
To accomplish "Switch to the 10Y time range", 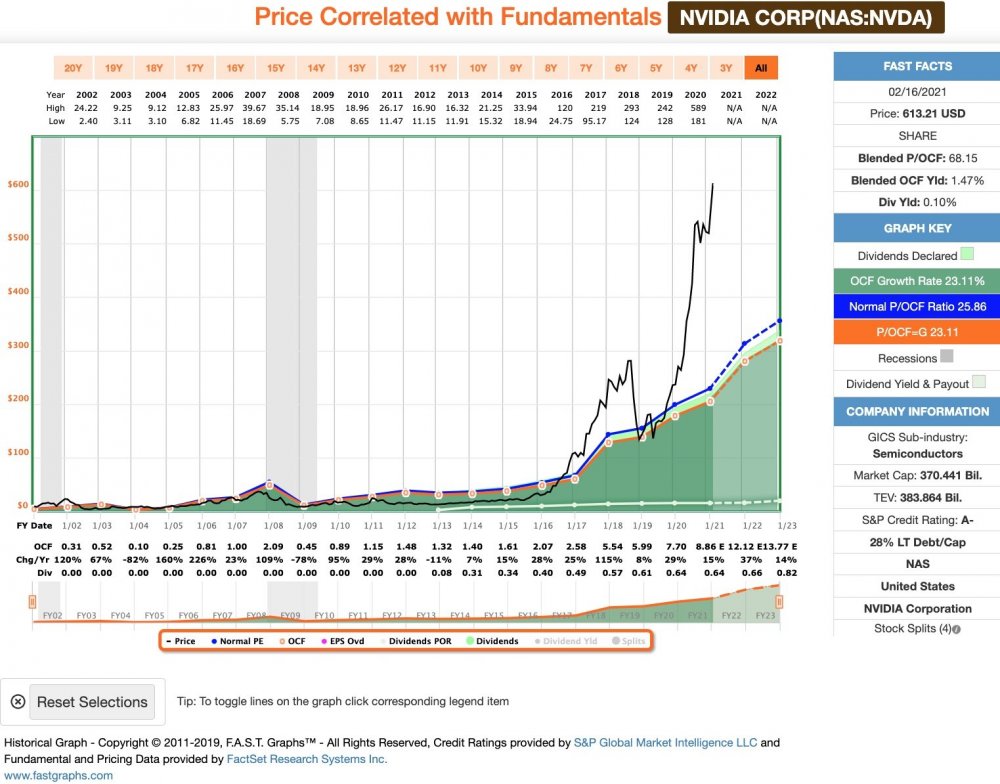I will [x=478, y=68].
